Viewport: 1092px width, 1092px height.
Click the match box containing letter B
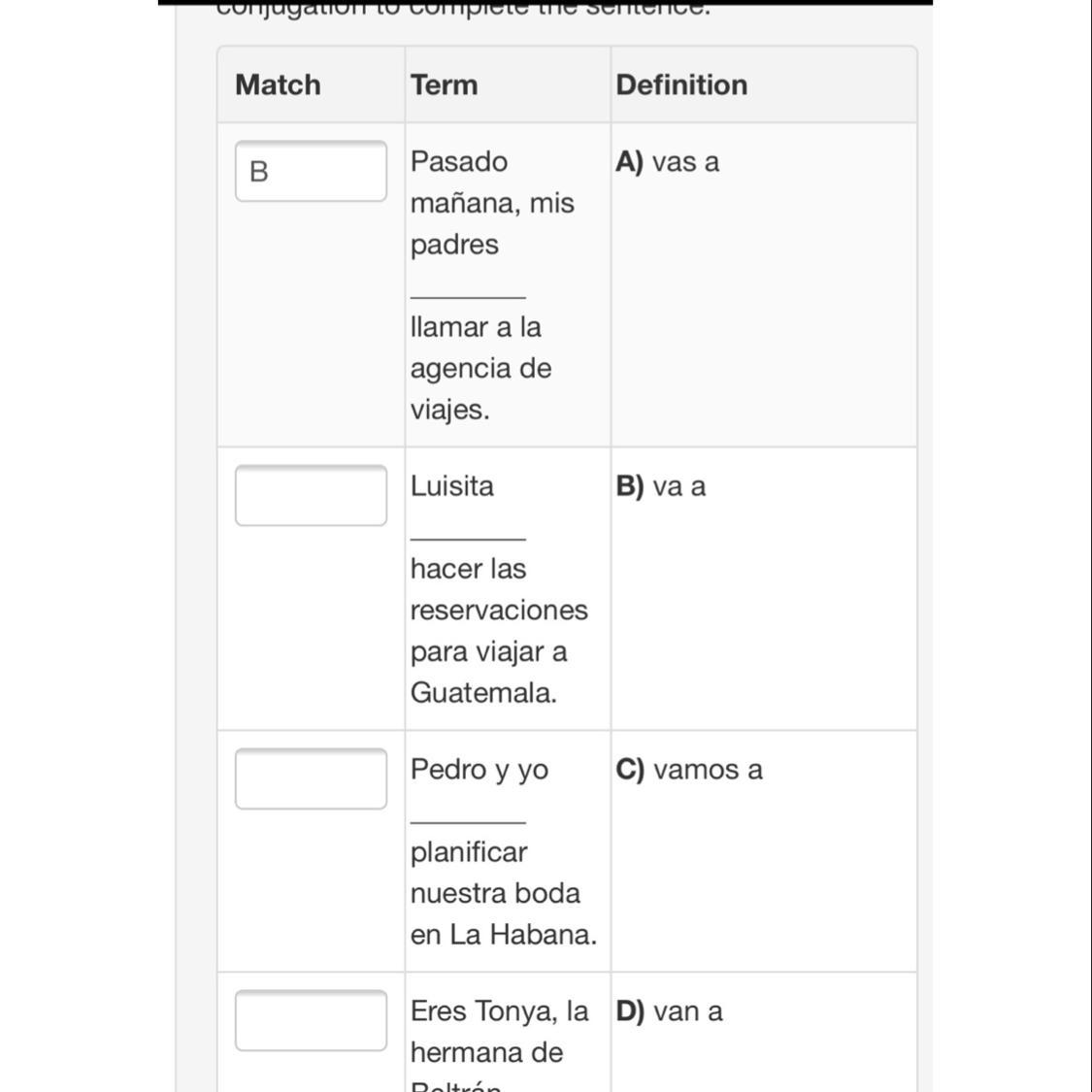tap(311, 171)
